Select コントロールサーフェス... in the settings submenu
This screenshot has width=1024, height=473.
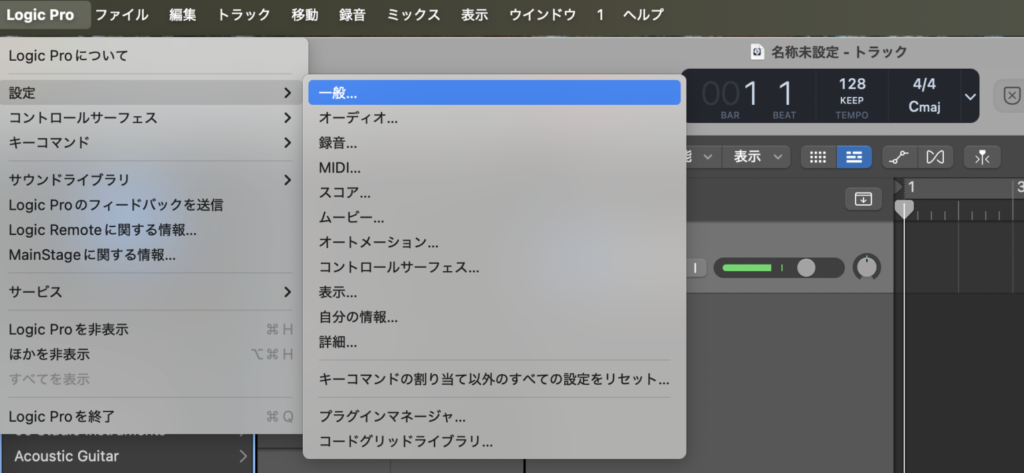(x=494, y=267)
